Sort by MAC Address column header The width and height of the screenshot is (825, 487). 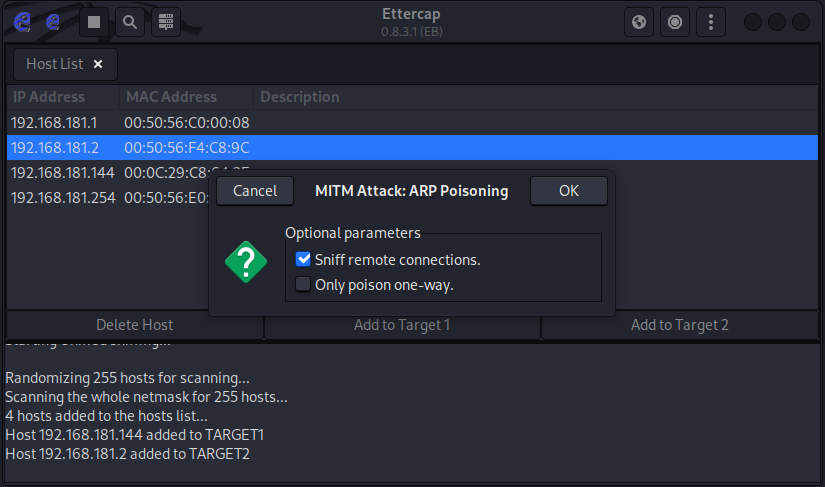click(170, 97)
